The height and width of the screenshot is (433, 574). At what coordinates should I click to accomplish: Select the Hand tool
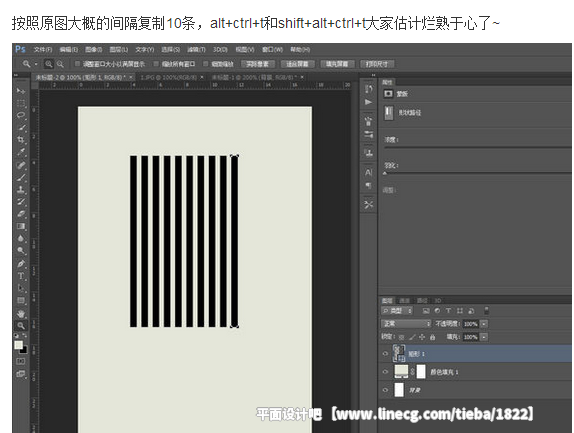click(x=21, y=313)
